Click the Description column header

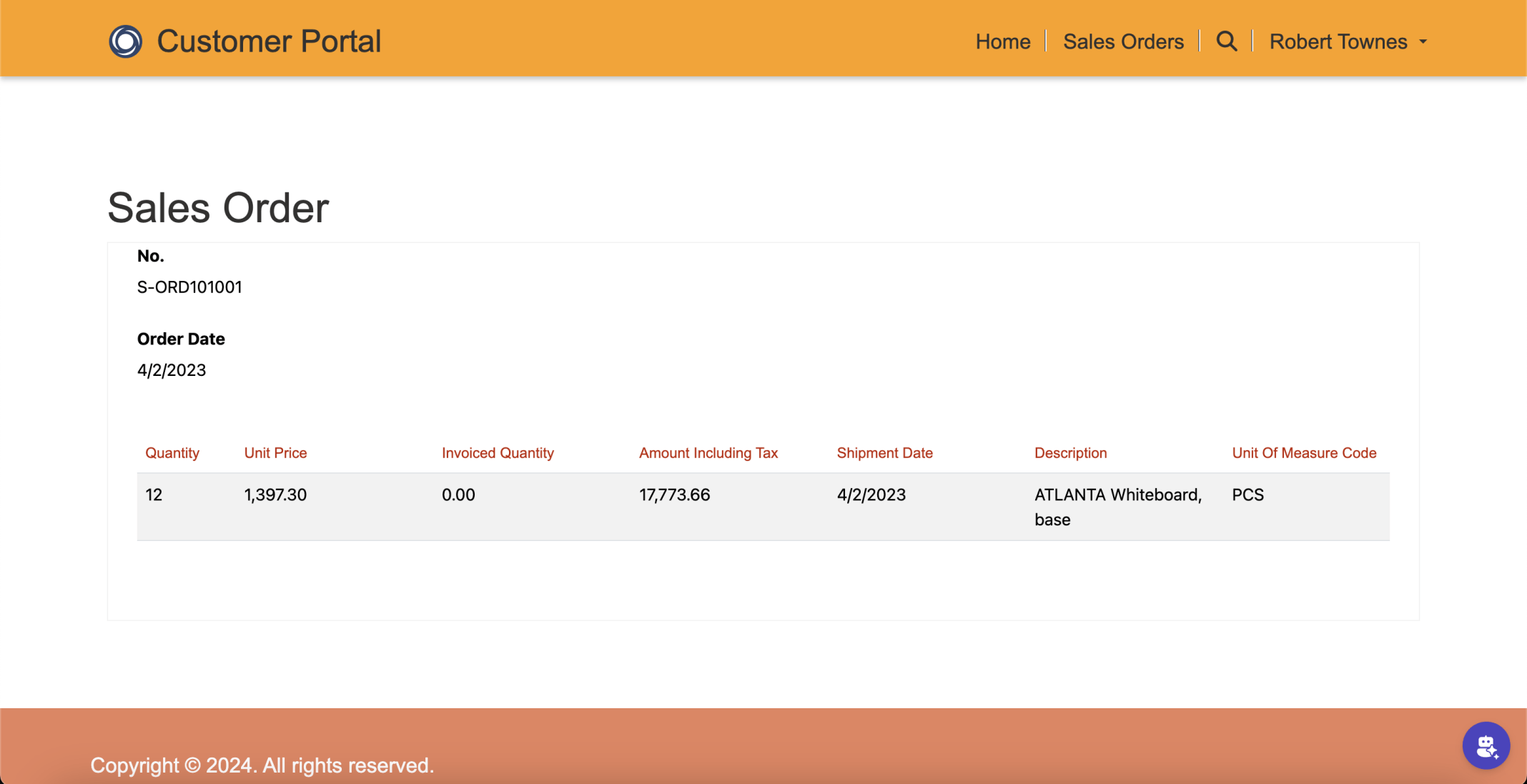[1070, 453]
